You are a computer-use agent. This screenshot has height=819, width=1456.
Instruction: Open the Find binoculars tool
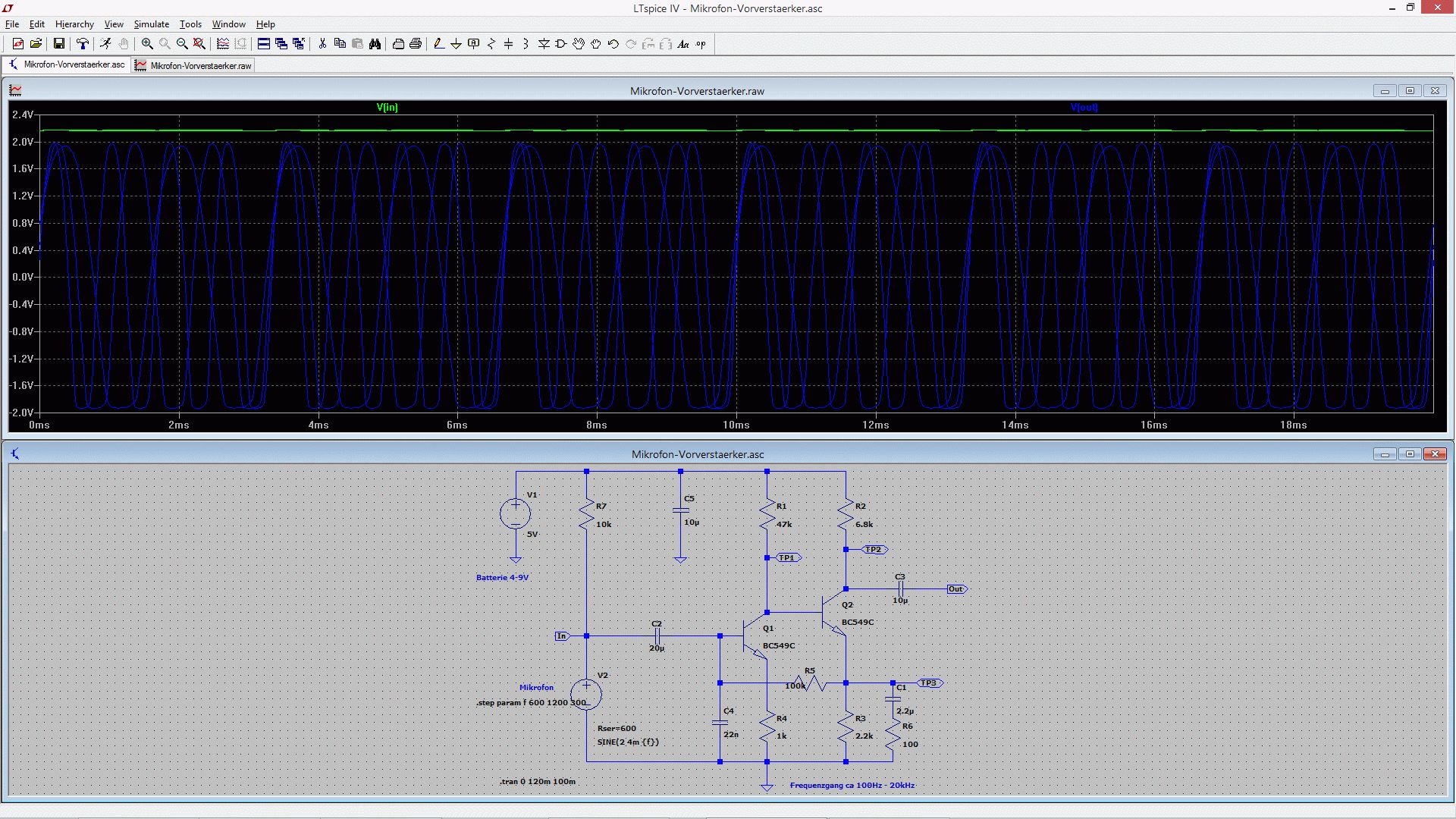point(375,44)
